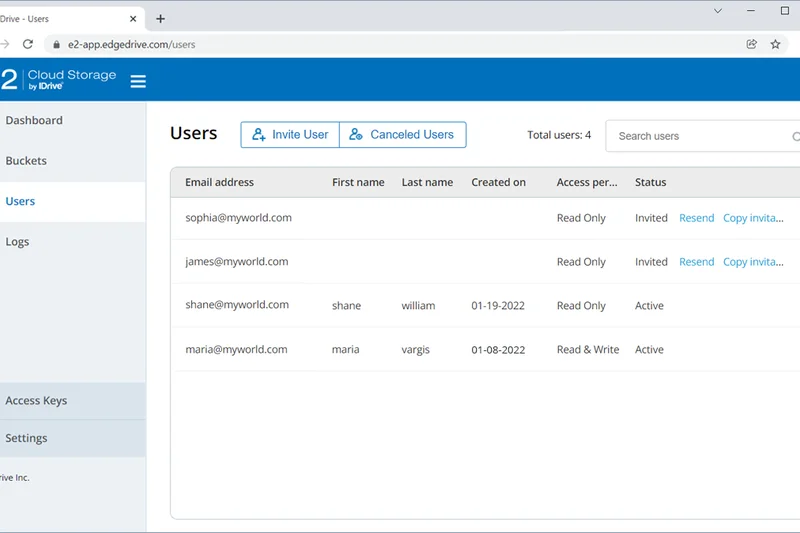Open the Dashboard section
Image resolution: width=800 pixels, height=533 pixels.
tap(34, 120)
